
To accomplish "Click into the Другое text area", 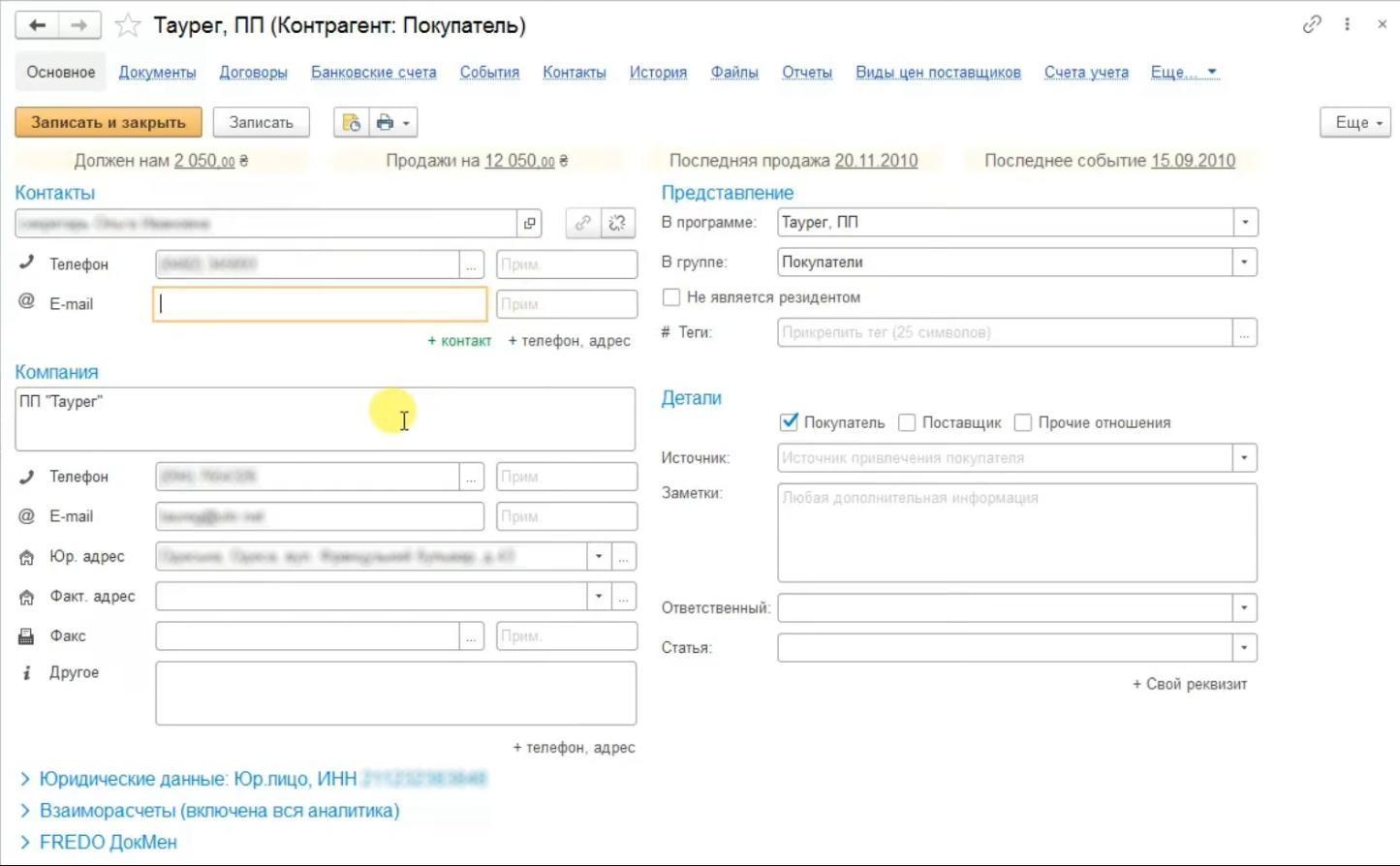I will tap(396, 694).
